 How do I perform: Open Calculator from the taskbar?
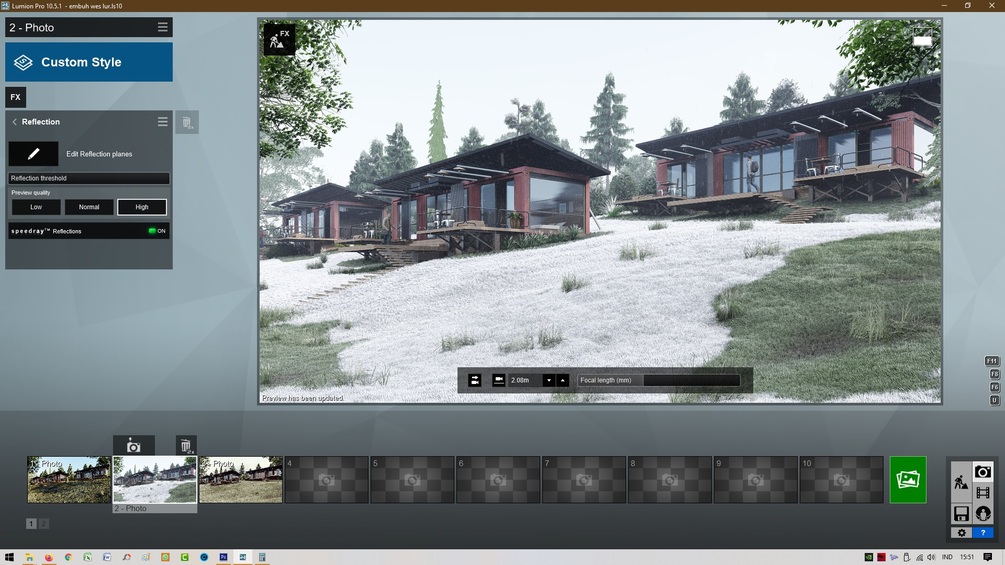point(262,557)
